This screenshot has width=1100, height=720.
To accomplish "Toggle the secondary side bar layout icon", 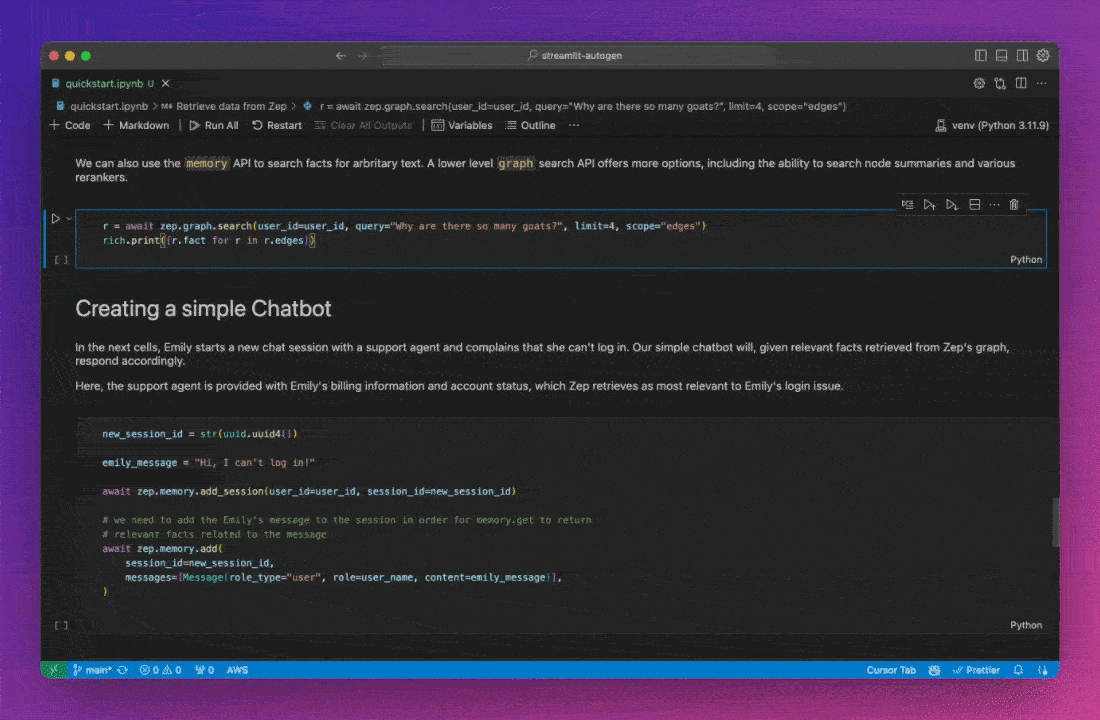I will [x=1022, y=55].
